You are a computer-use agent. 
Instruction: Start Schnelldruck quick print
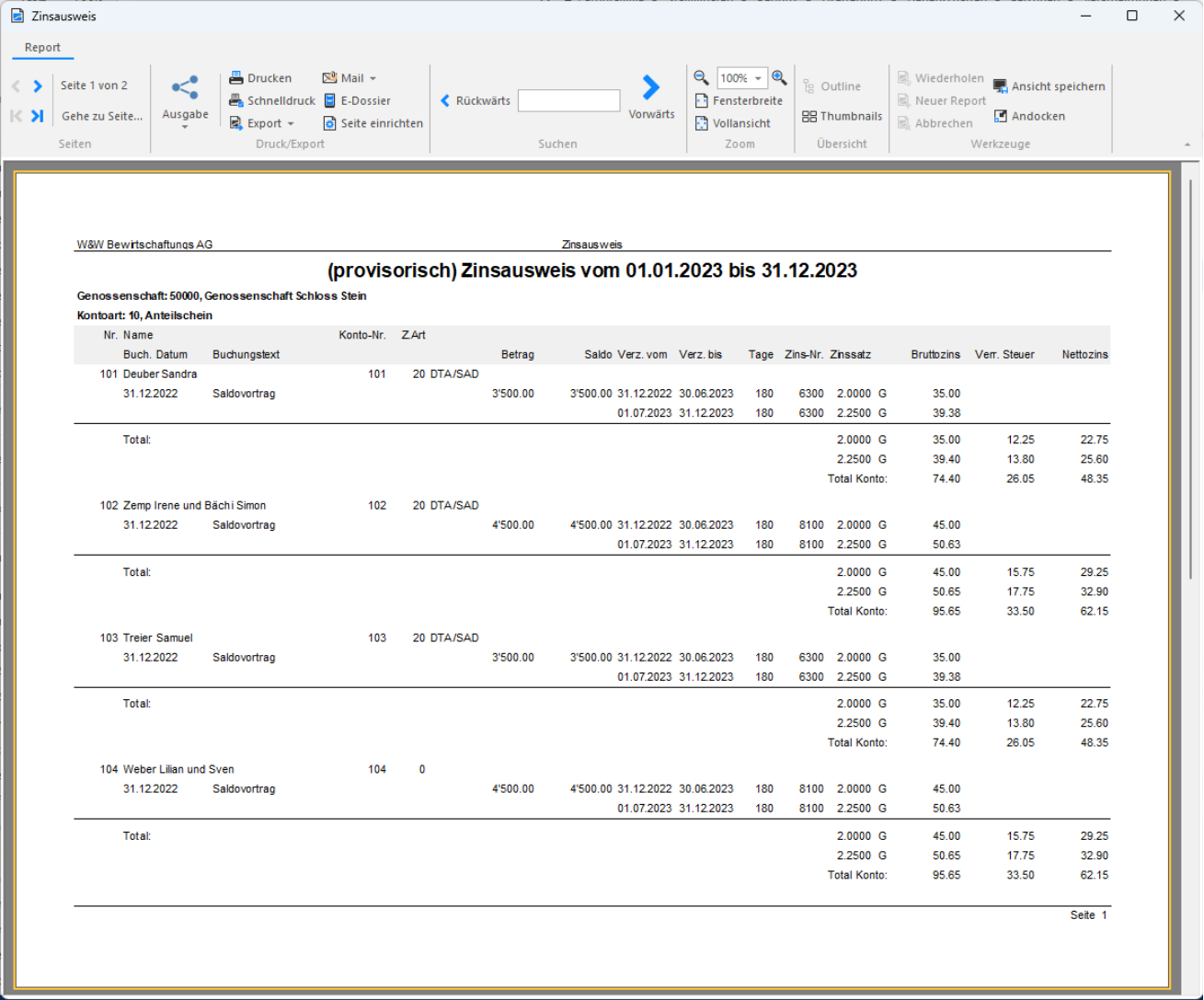click(x=272, y=100)
